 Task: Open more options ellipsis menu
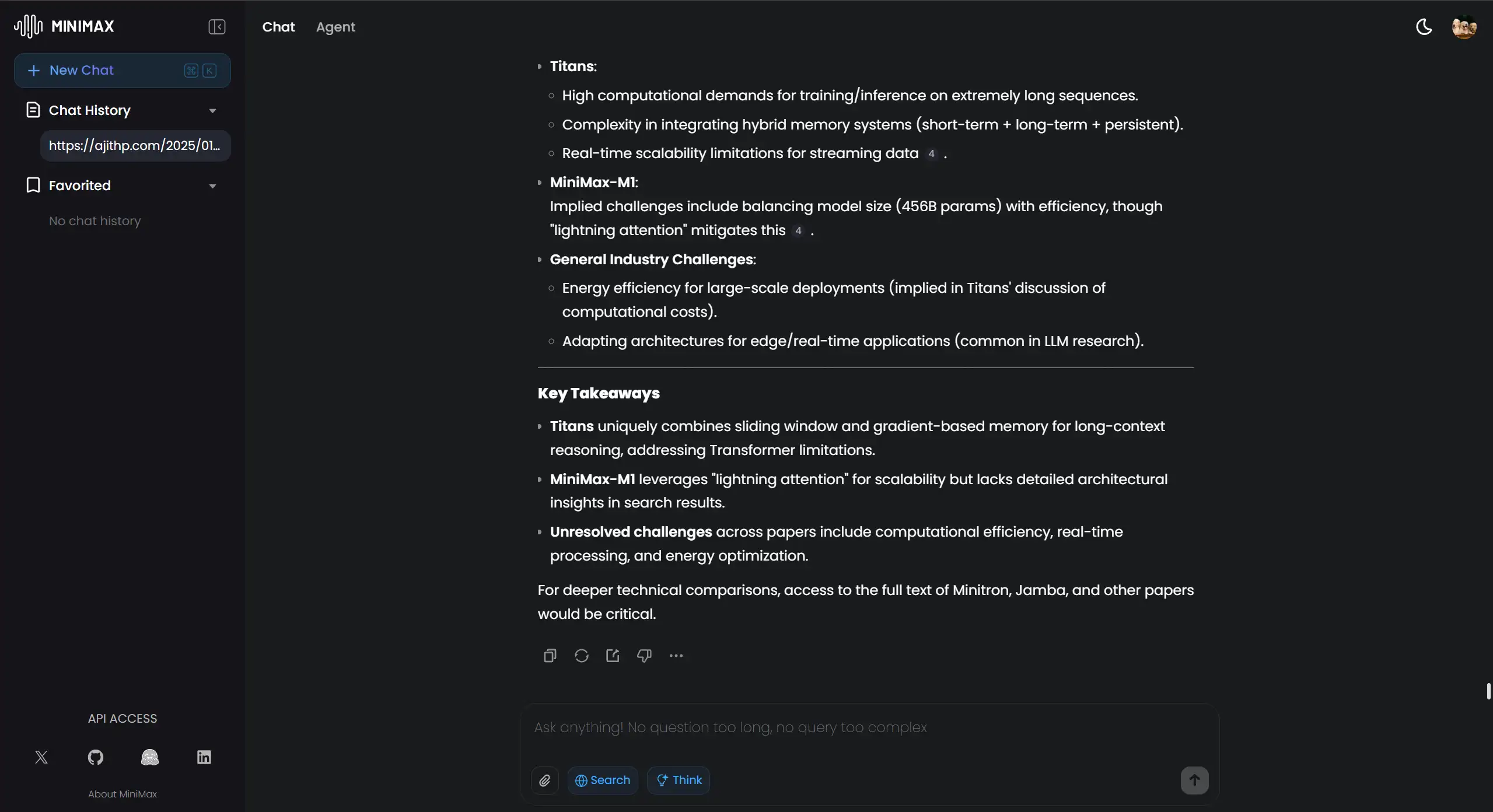click(x=676, y=656)
